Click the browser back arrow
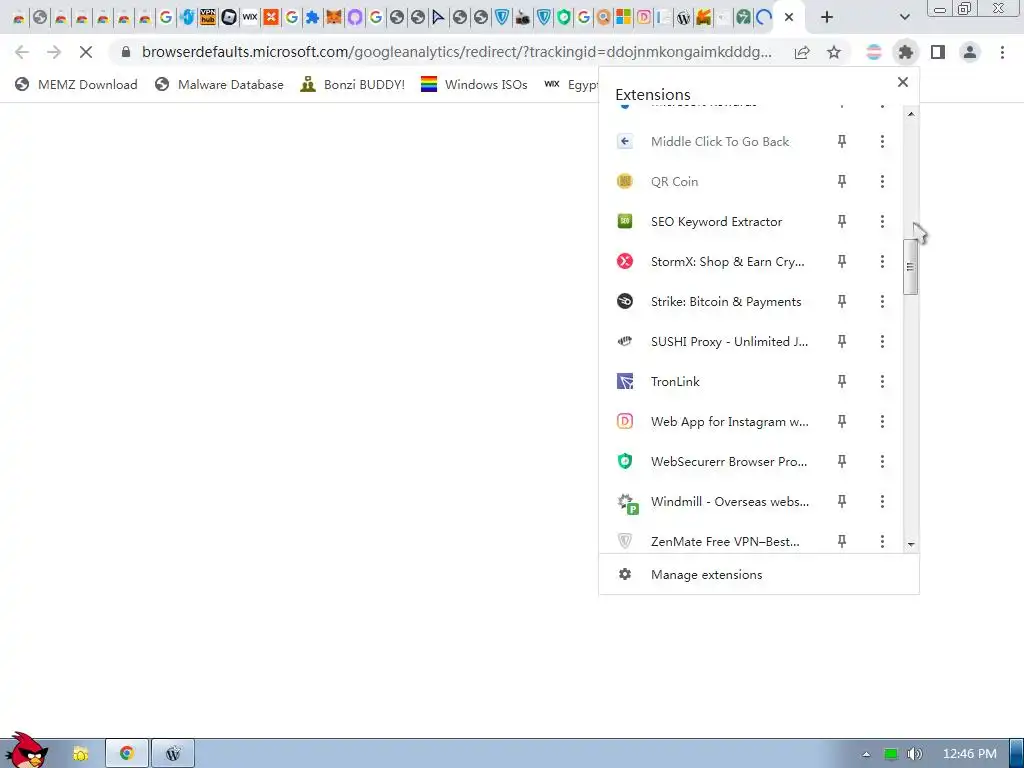Screen dimensions: 1024x768 pyautogui.click(x=22, y=52)
